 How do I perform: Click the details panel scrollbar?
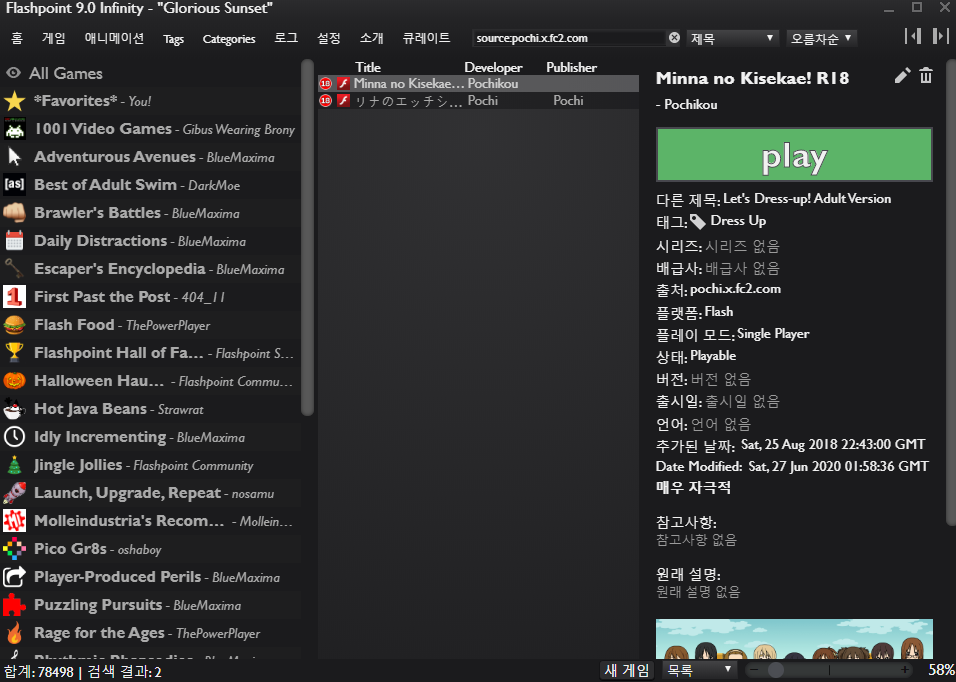tap(951, 293)
